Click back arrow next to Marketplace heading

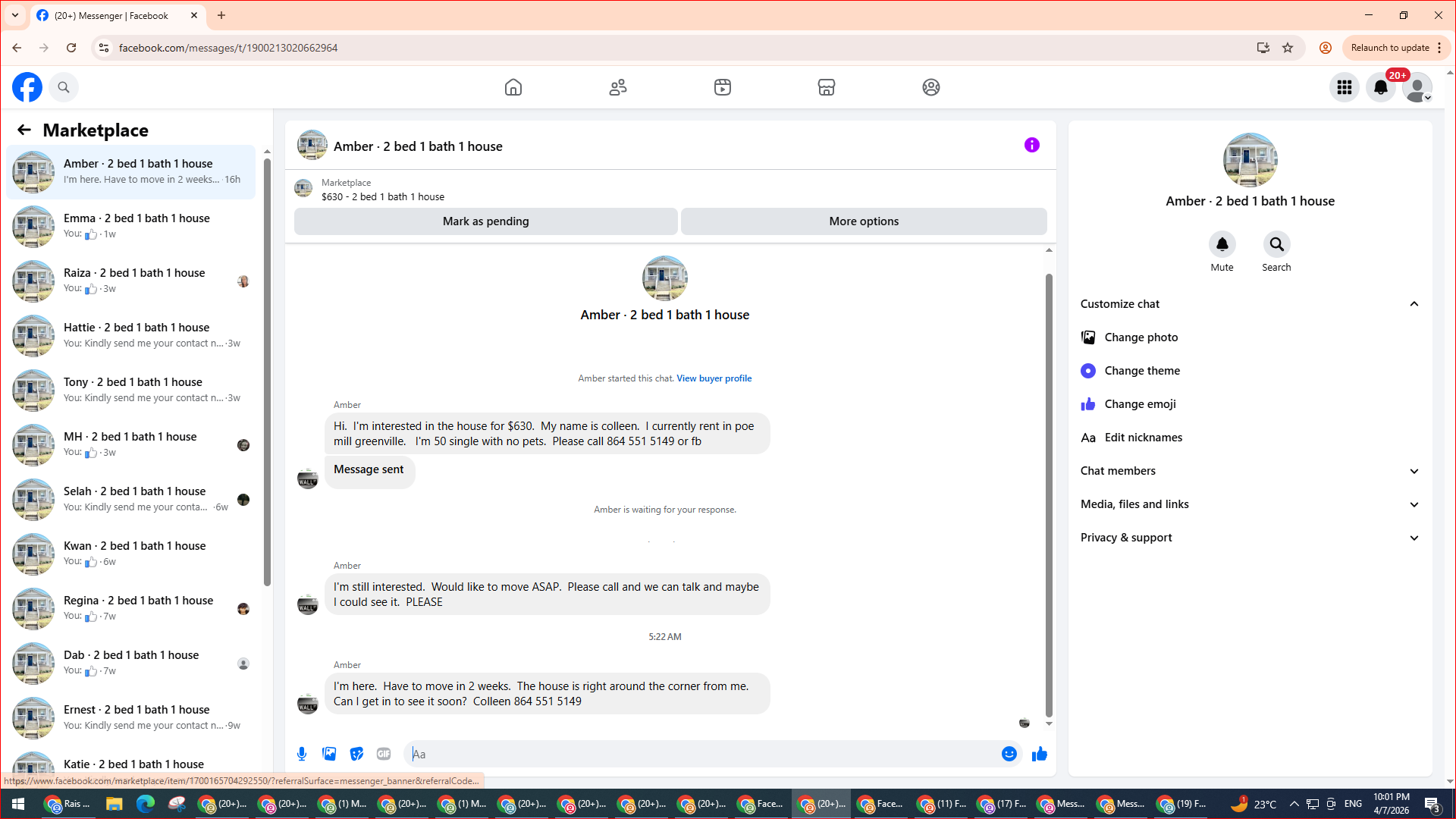pos(24,130)
